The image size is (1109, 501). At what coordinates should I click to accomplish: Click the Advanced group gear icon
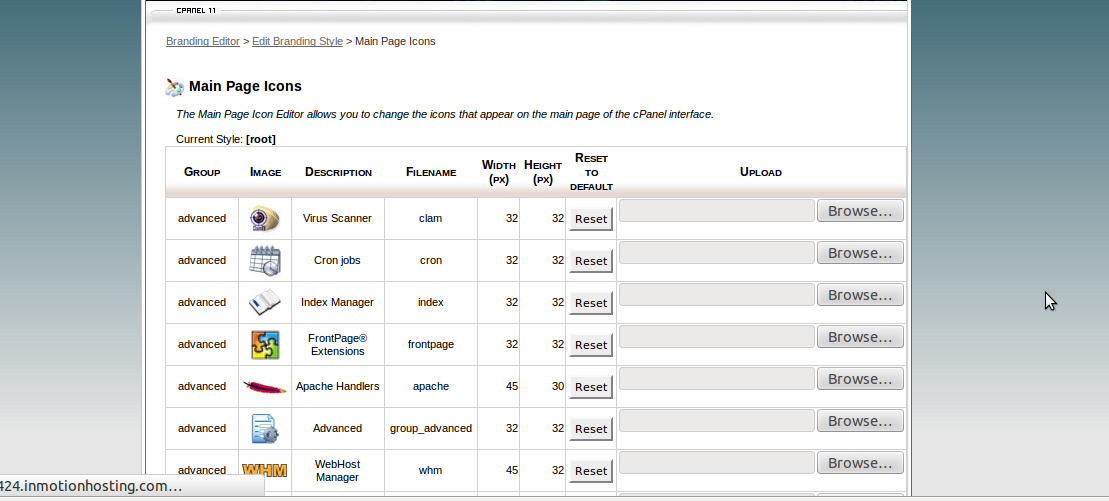264,428
